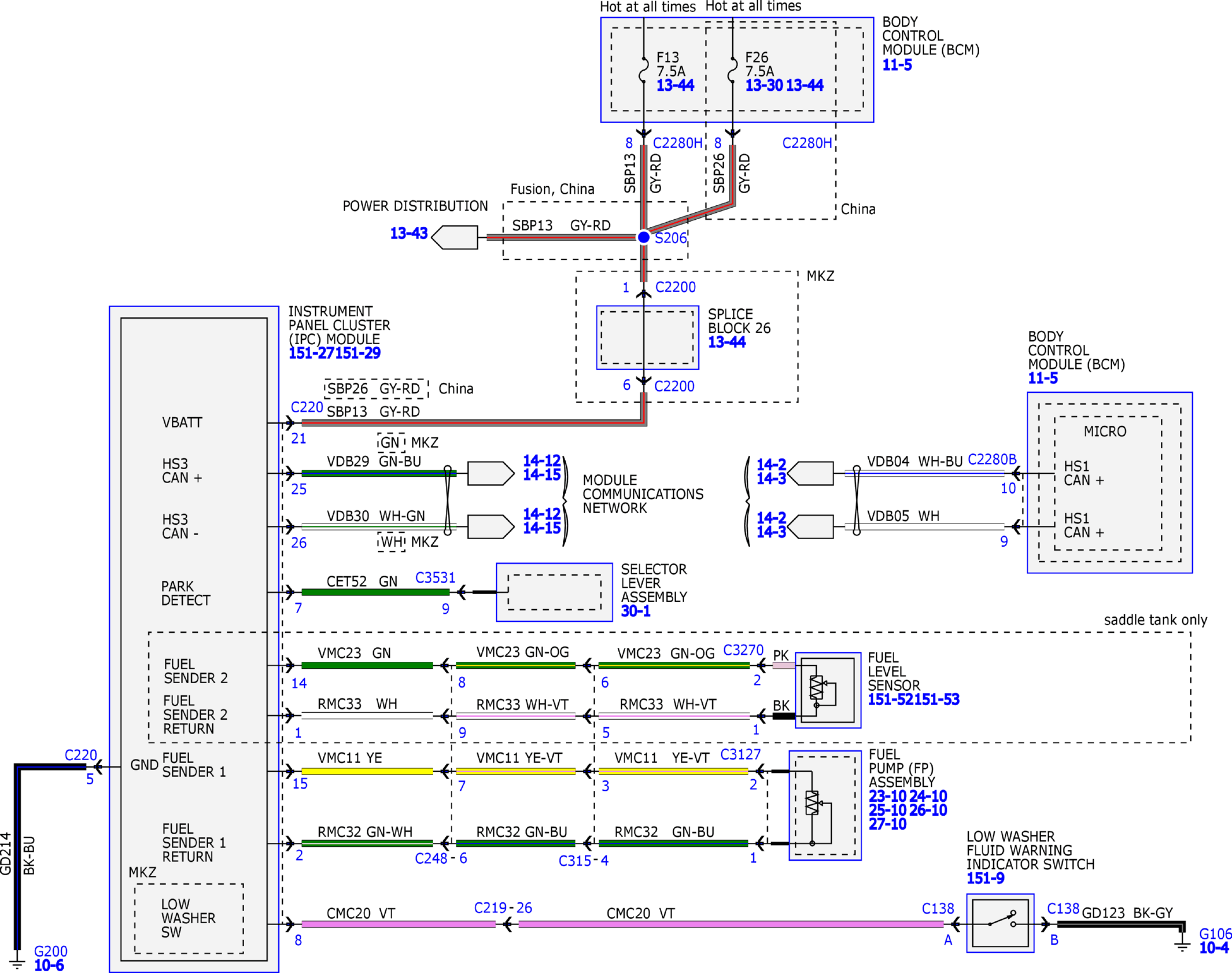Select the F26 7.5A fuse symbol
This screenshot has width=1232, height=973.
pyautogui.click(x=733, y=70)
